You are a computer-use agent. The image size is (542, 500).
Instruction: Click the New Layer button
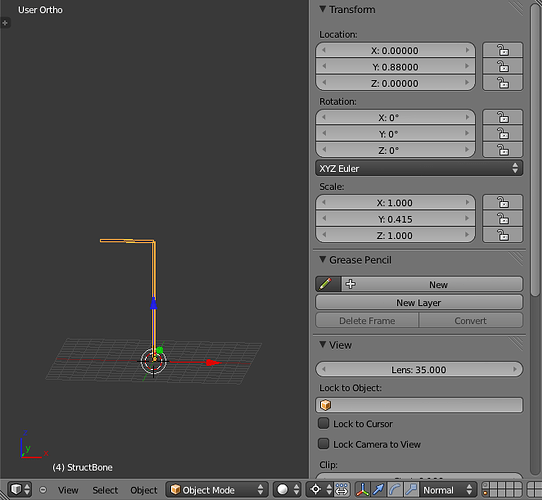(419, 303)
